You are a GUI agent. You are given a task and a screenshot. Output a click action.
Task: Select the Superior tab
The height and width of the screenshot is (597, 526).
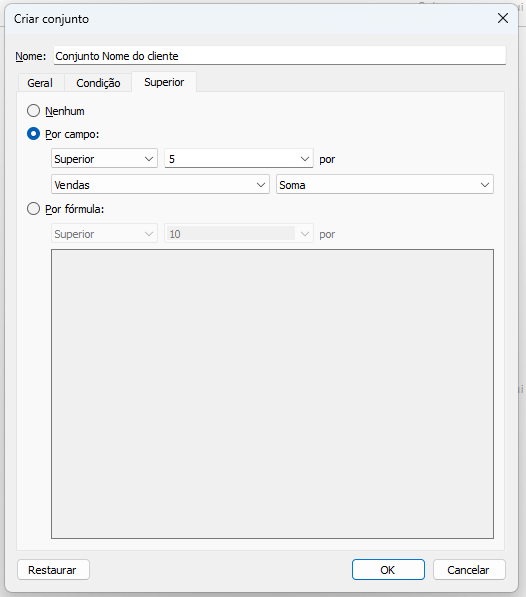pos(164,82)
